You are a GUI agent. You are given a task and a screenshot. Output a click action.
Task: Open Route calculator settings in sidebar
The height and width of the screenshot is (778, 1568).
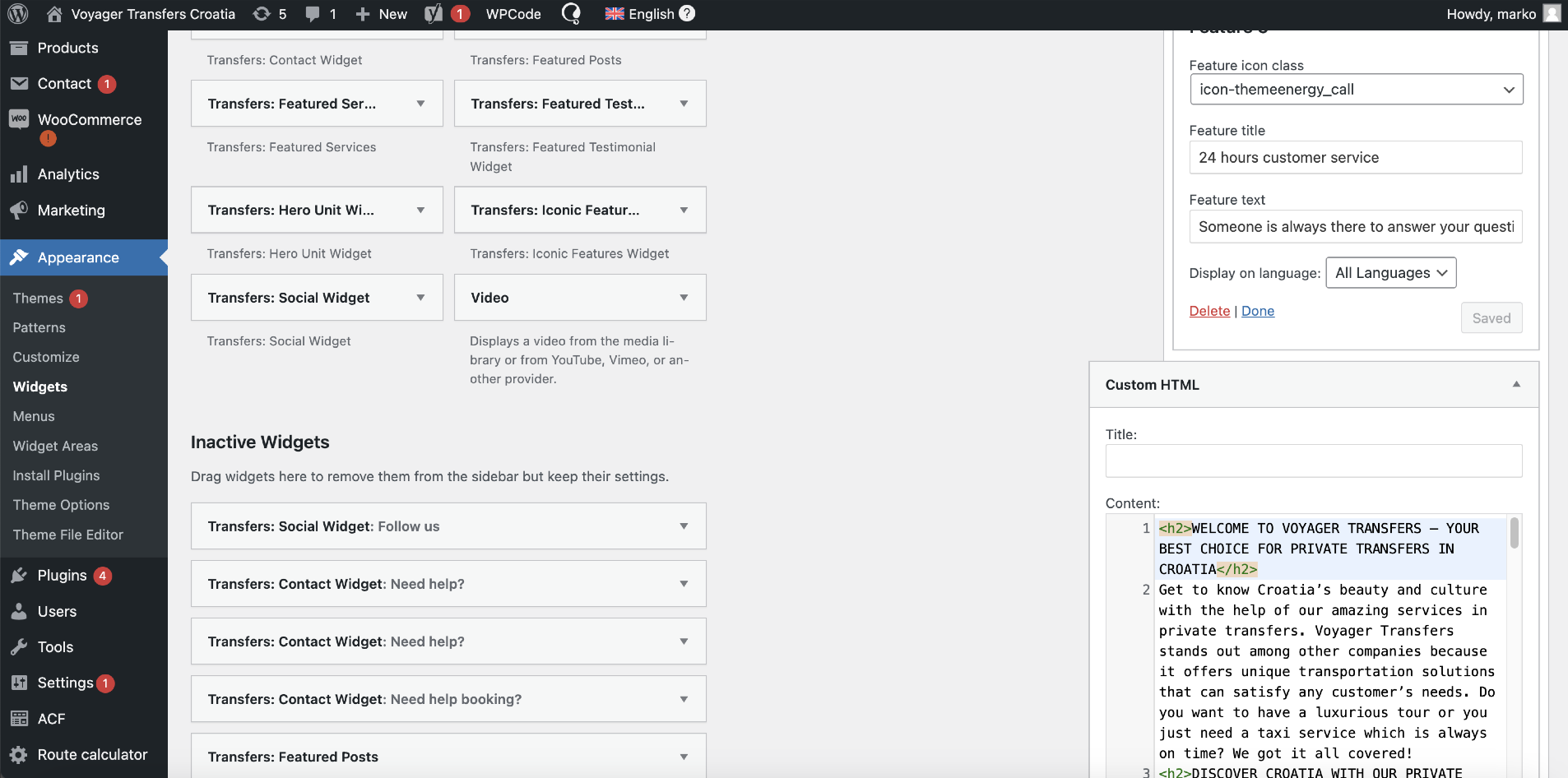pos(92,755)
